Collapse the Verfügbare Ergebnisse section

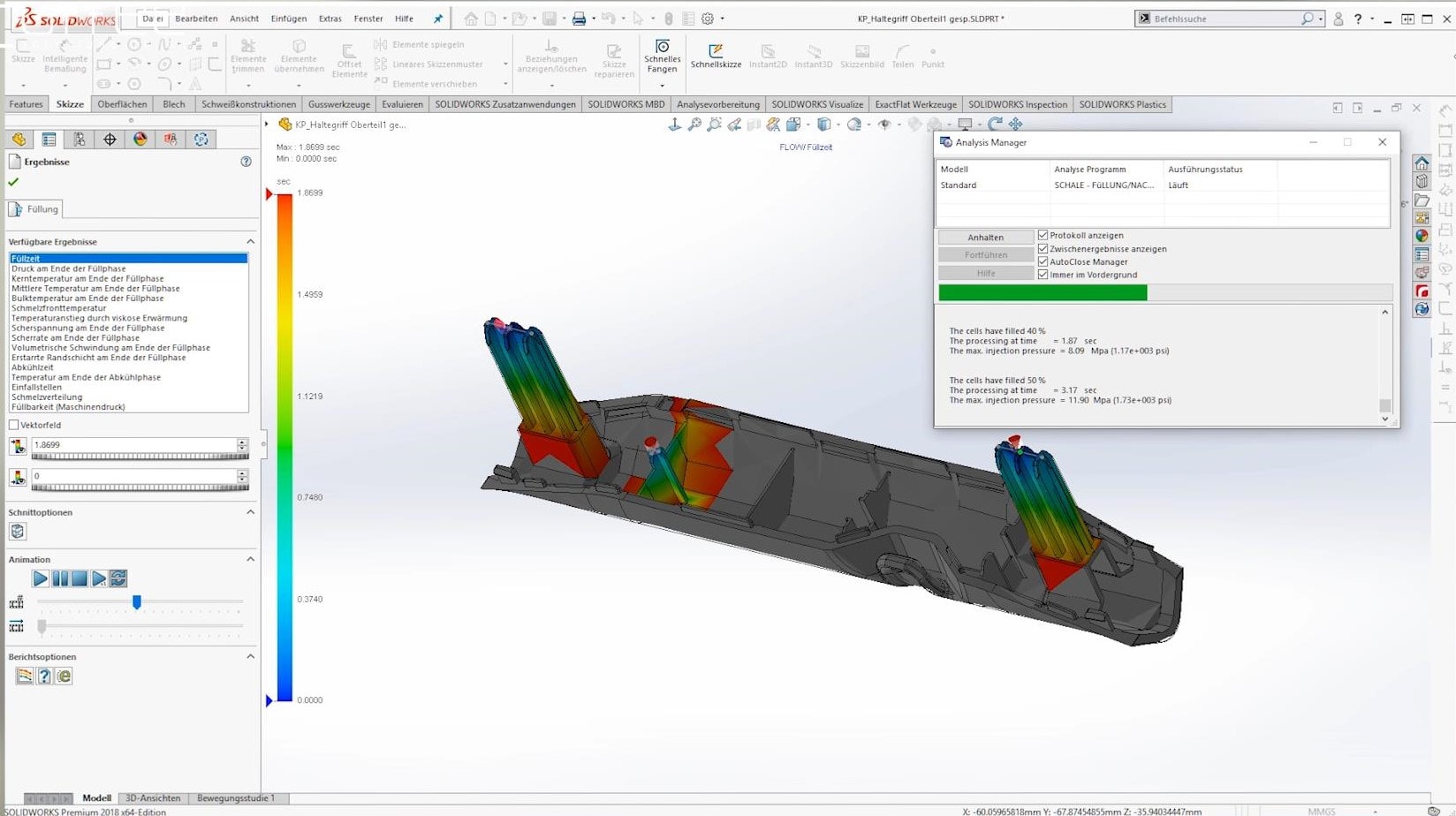coord(250,241)
